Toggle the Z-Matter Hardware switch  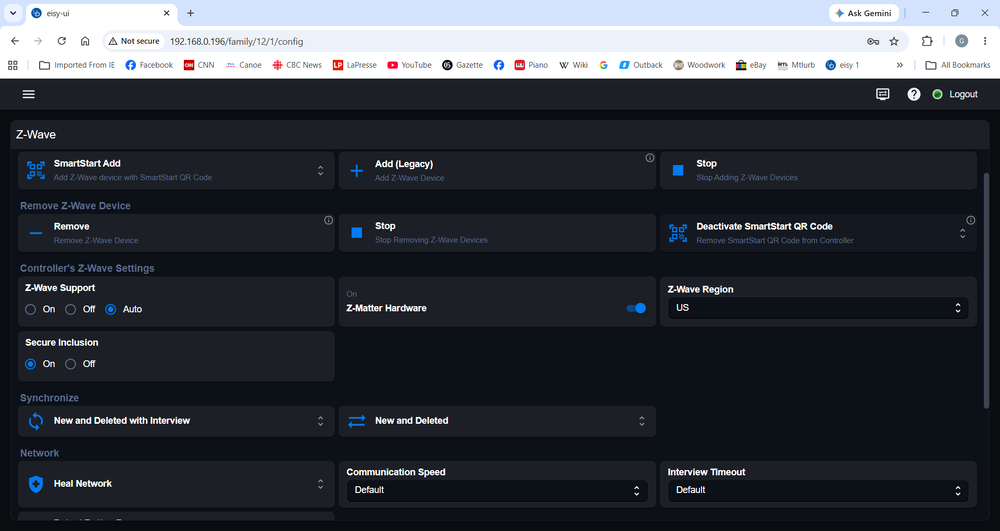(x=636, y=308)
